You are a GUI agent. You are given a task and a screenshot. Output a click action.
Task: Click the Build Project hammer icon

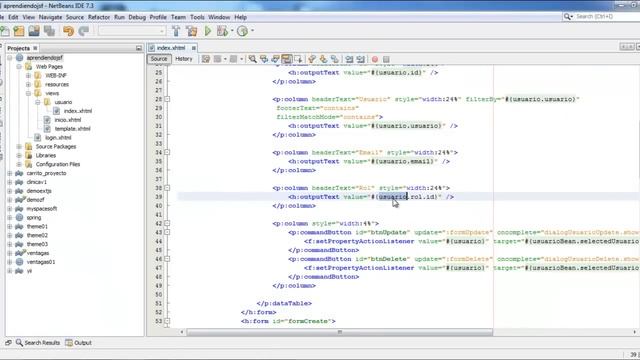[x=176, y=31]
